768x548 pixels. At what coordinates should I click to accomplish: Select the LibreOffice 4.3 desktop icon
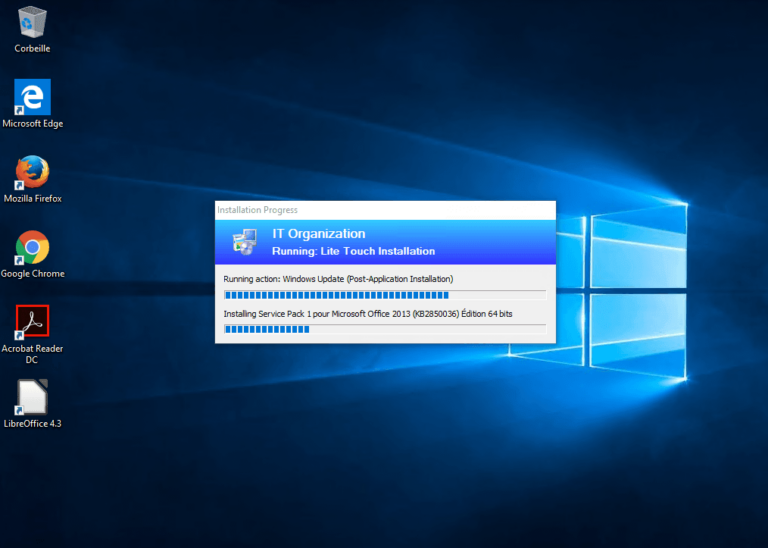point(32,397)
